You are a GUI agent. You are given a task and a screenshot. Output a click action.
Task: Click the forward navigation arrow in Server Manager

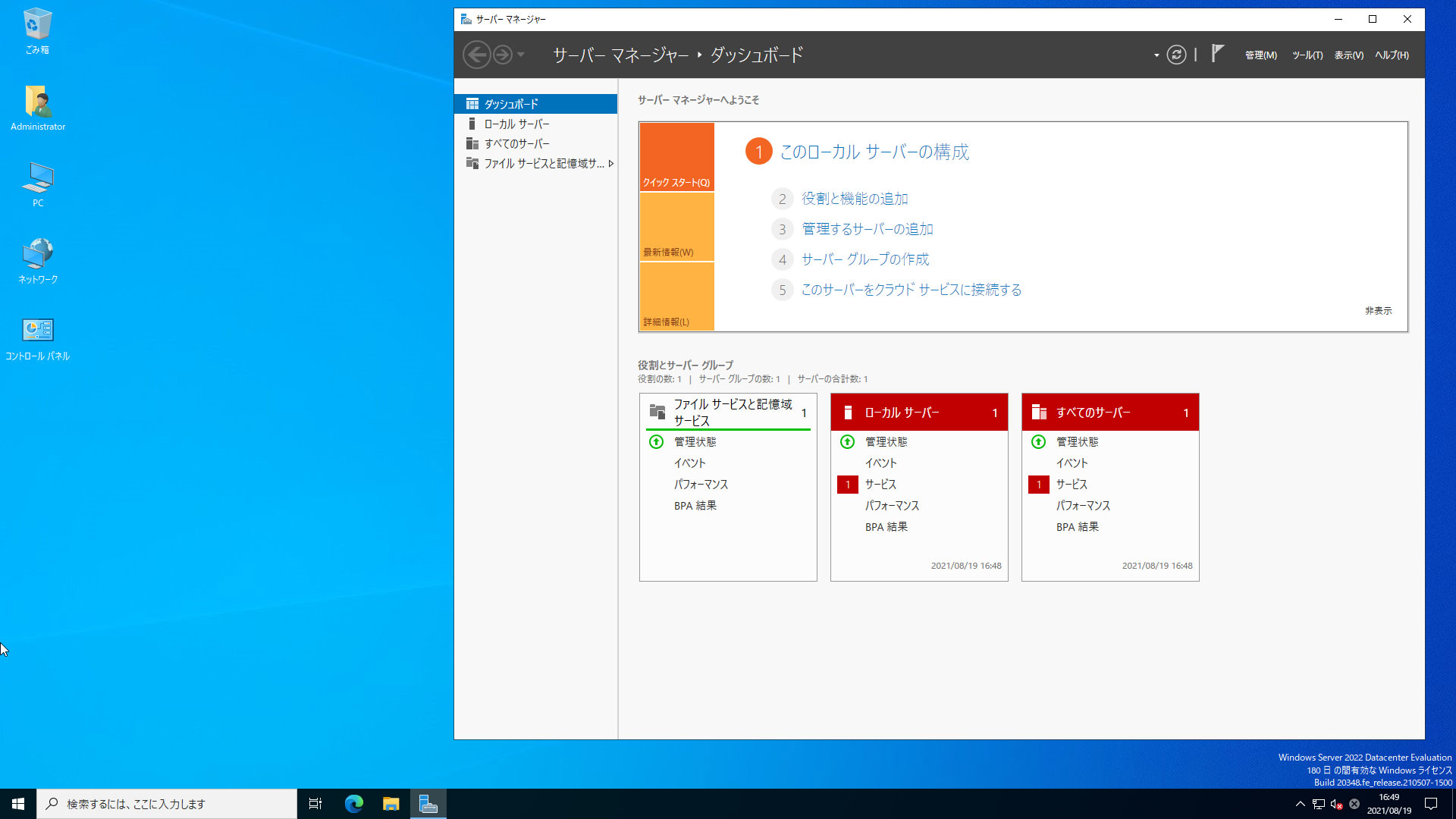click(502, 55)
